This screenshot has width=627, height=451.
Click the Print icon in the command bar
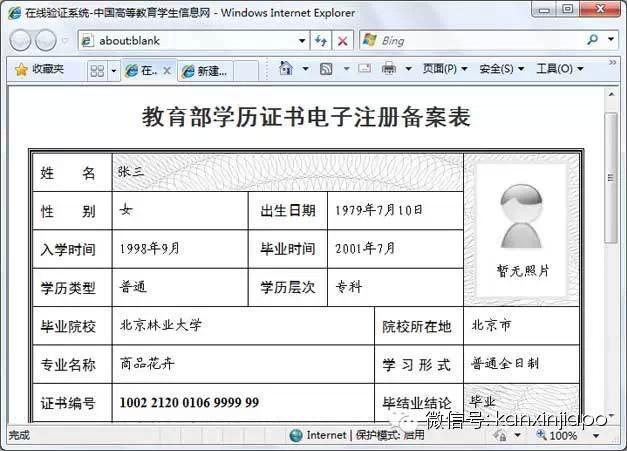(389, 69)
